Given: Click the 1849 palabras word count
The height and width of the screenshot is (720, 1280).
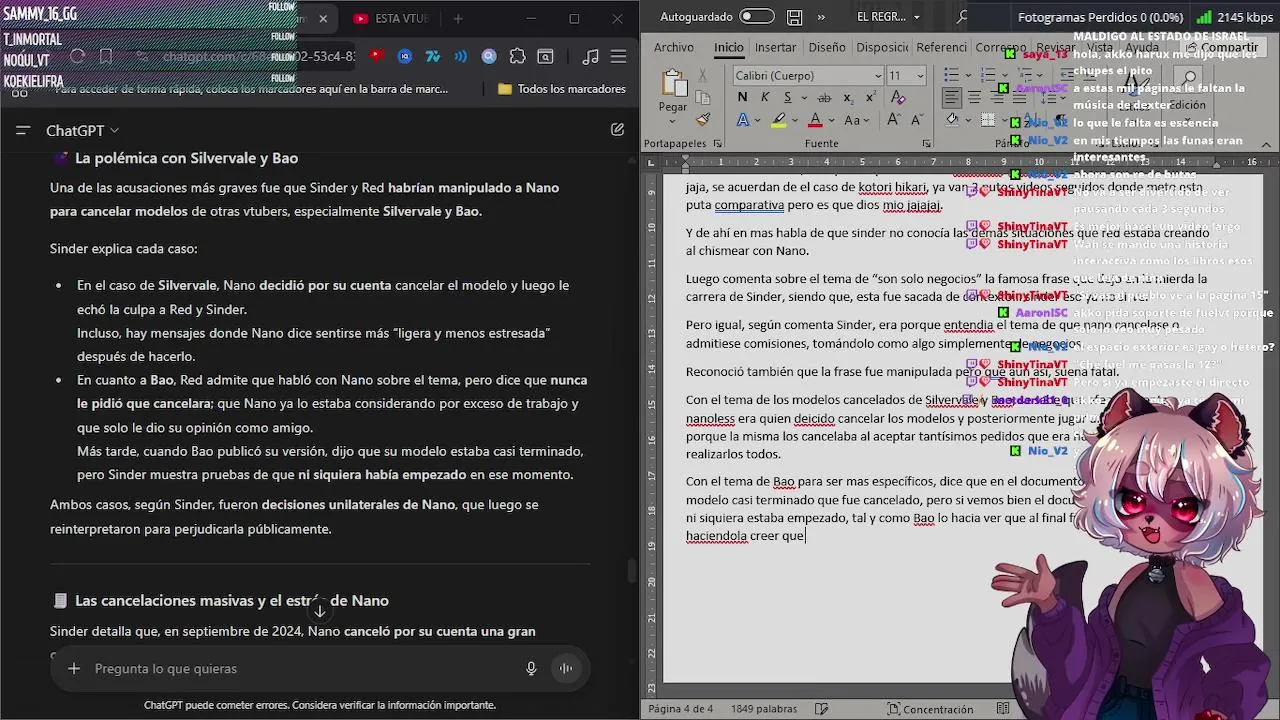Looking at the screenshot, I should click(764, 709).
